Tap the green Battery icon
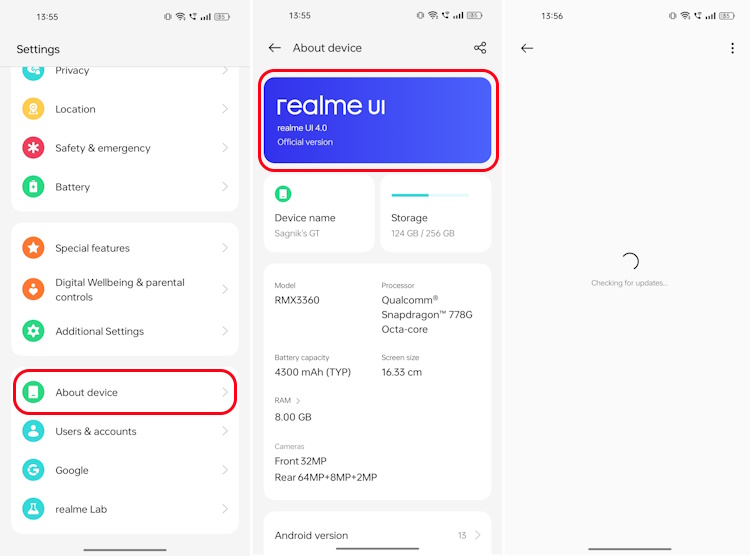The width and height of the screenshot is (750, 556). pyautogui.click(x=33, y=187)
